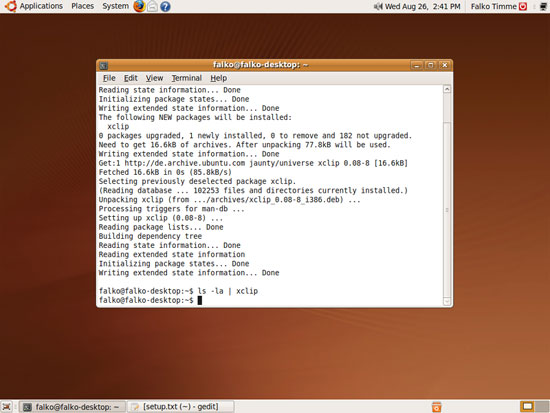Open the terminal Edit menu

pyautogui.click(x=130, y=78)
